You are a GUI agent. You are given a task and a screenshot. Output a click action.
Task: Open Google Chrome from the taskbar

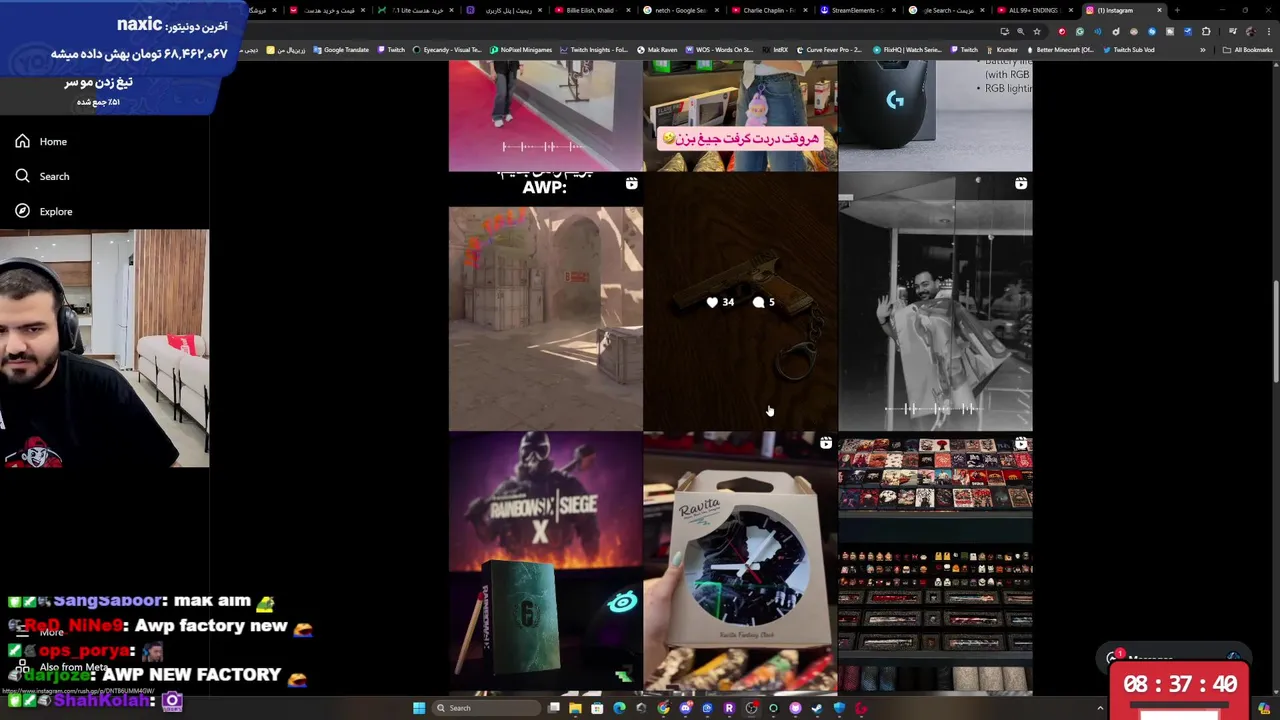tap(663, 708)
